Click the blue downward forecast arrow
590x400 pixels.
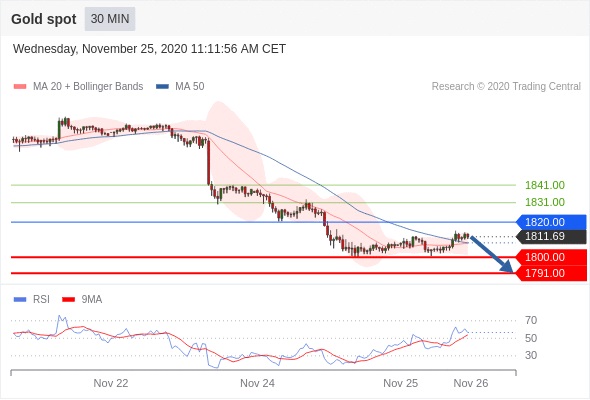click(491, 254)
